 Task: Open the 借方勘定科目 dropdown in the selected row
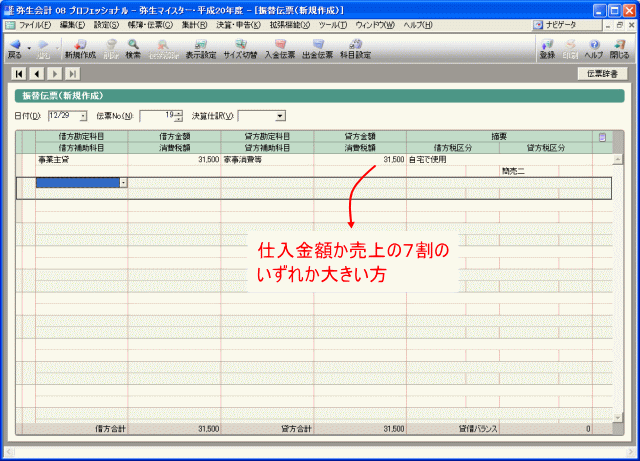(123, 183)
